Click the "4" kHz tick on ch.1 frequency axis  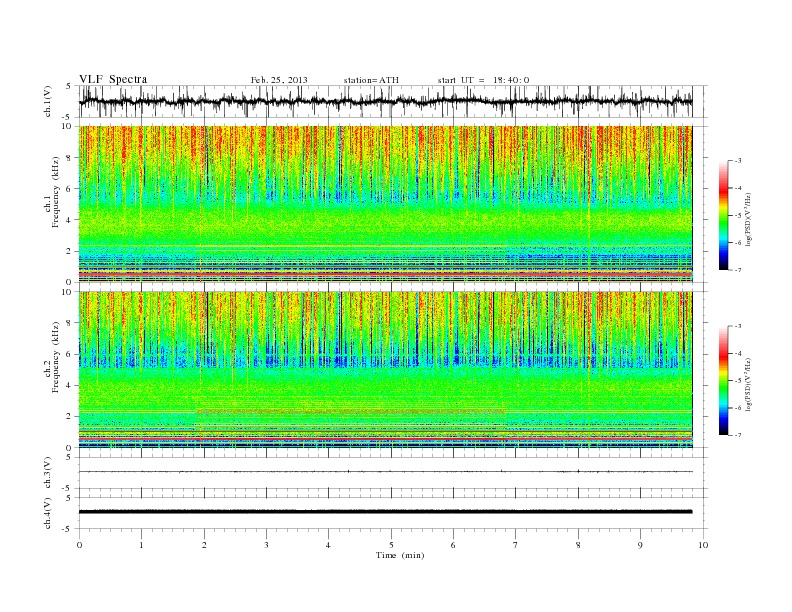click(70, 220)
